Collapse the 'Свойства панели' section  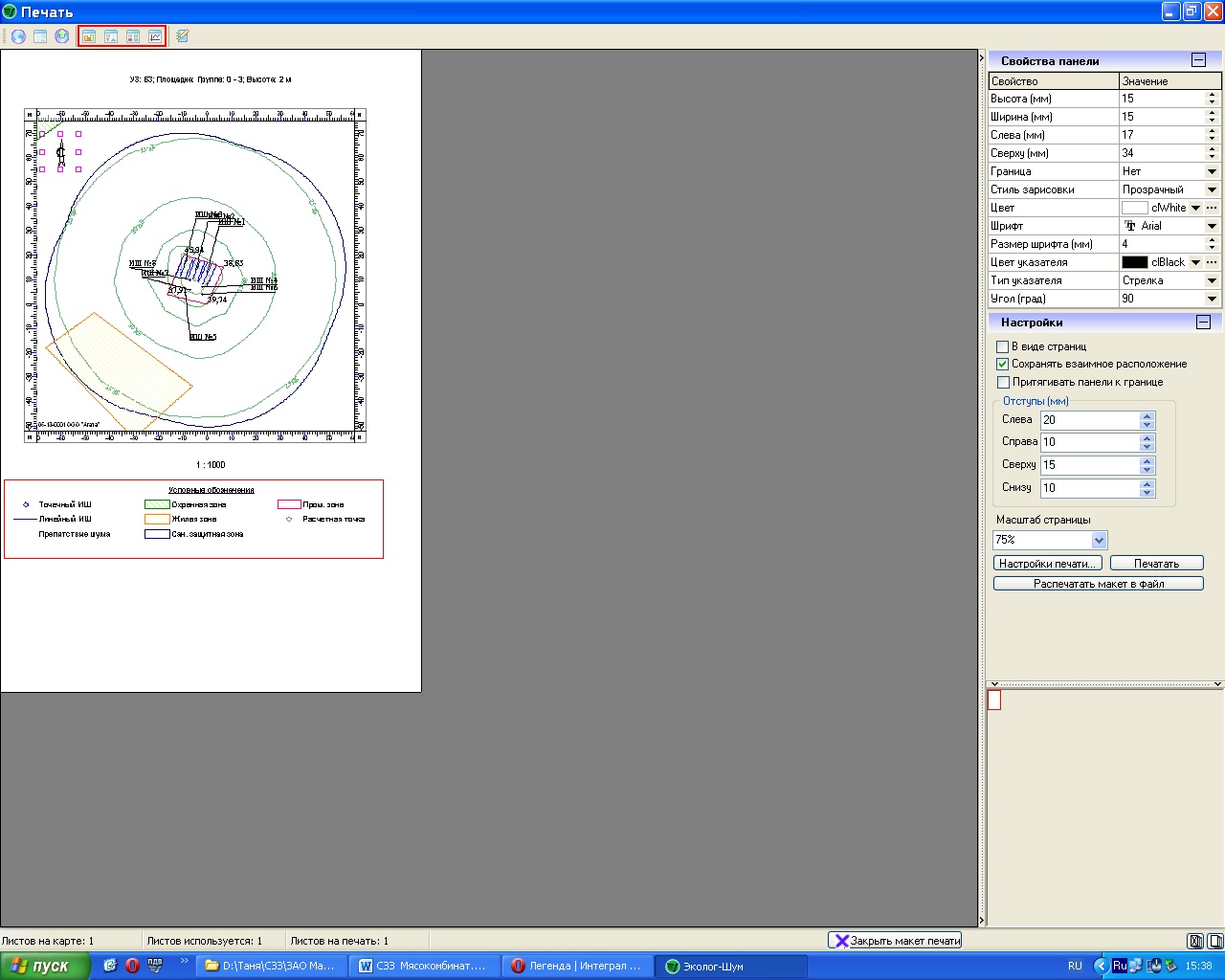tap(1198, 60)
